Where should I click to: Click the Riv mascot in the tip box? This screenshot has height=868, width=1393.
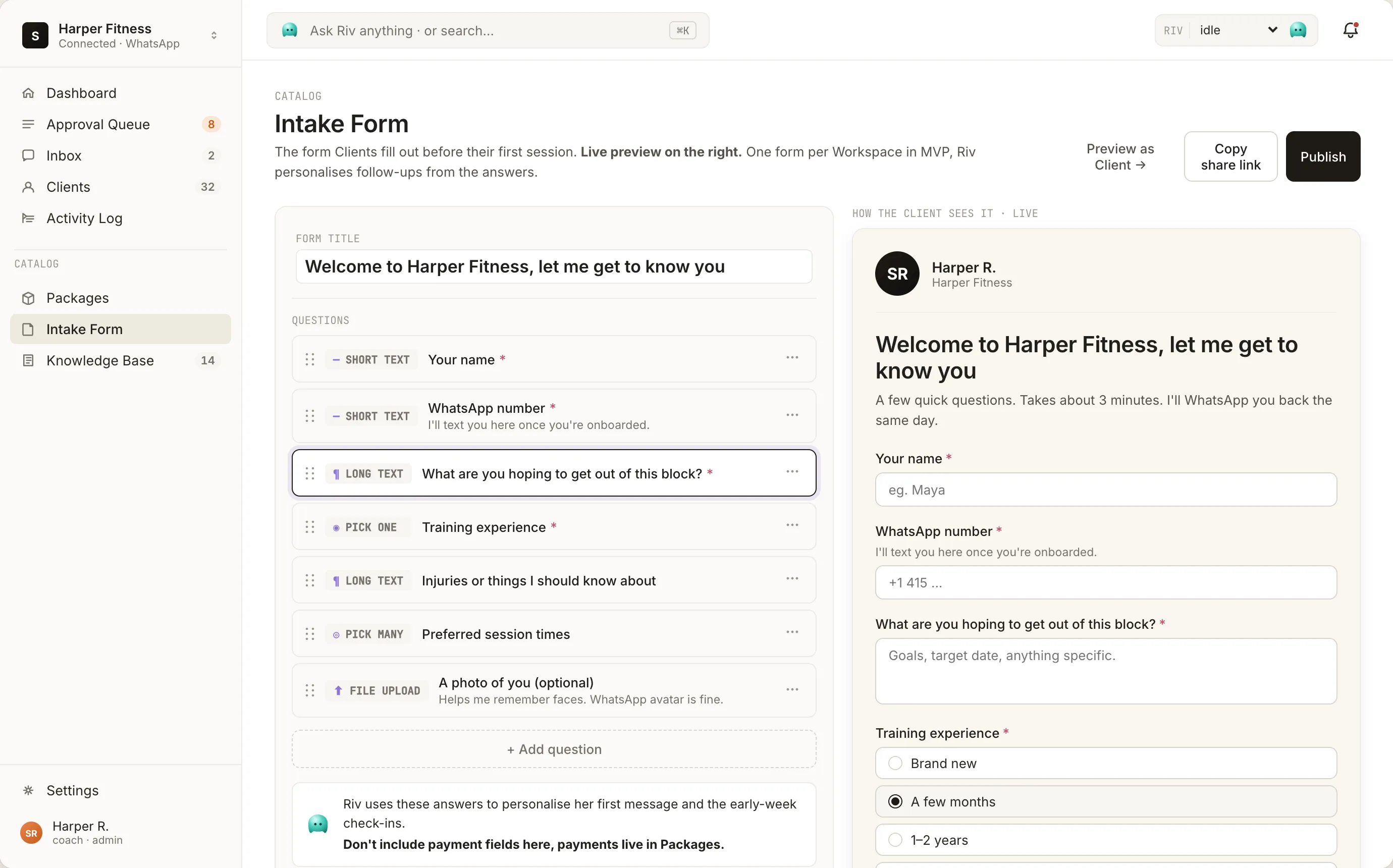[318, 825]
